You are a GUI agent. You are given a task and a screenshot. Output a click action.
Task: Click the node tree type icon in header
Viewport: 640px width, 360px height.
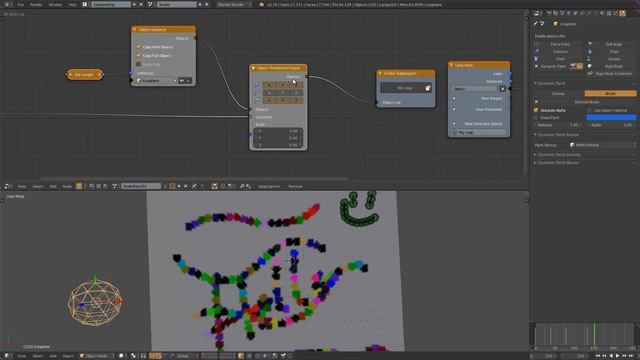[x=79, y=186]
